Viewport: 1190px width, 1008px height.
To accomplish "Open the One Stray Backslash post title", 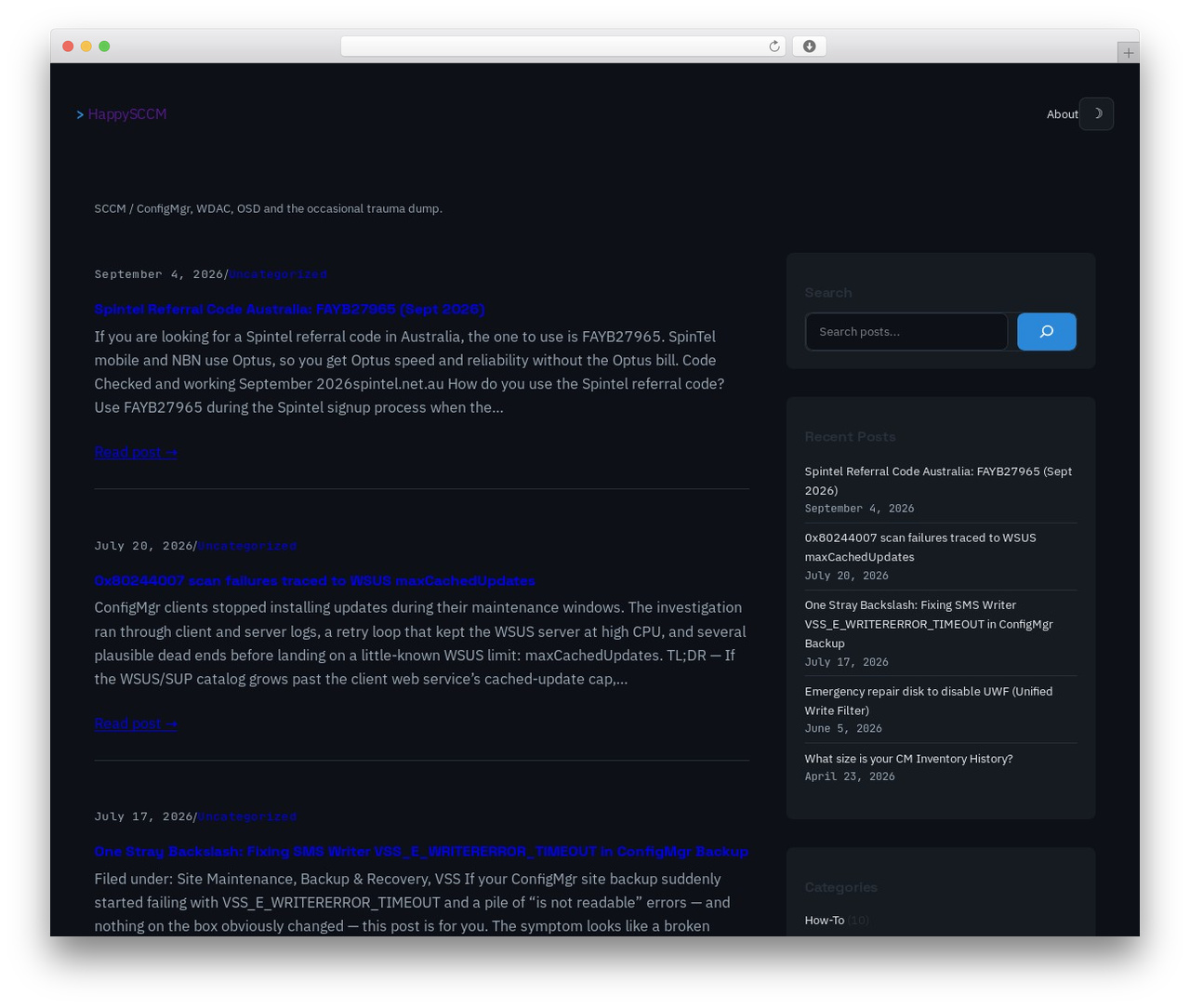I will click(421, 851).
